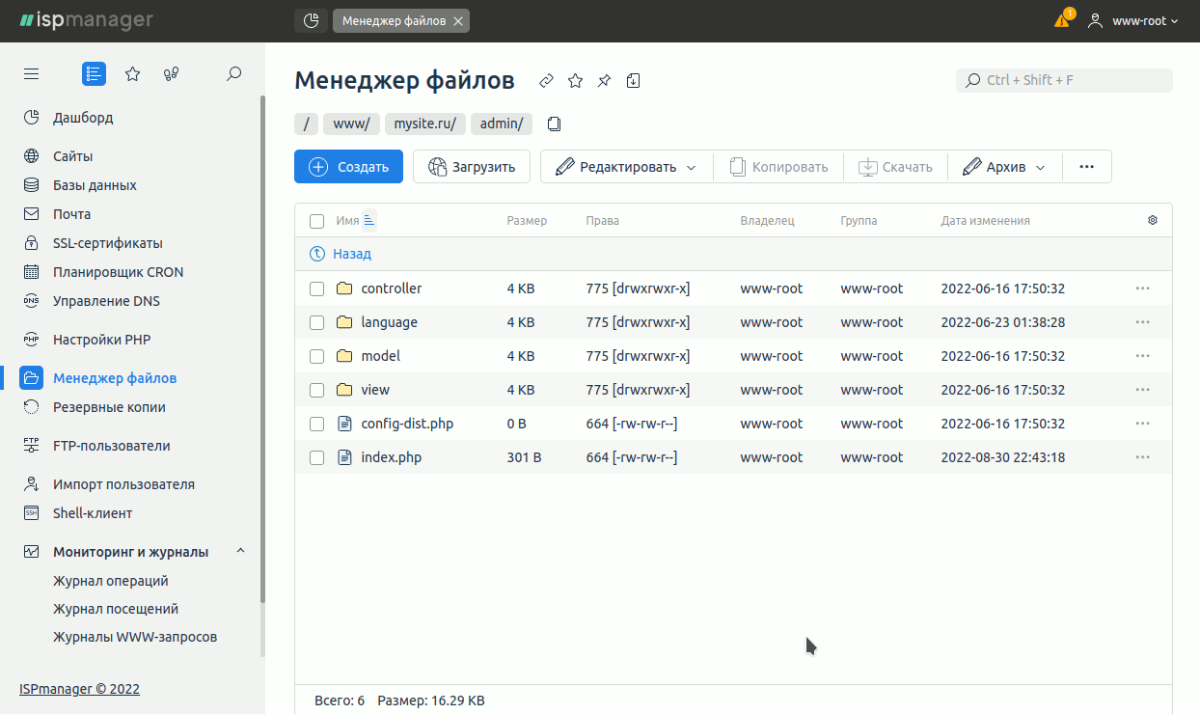This screenshot has width=1200, height=714.
Task: Click the hamburger menu icon in sidebar
Action: coord(31,73)
